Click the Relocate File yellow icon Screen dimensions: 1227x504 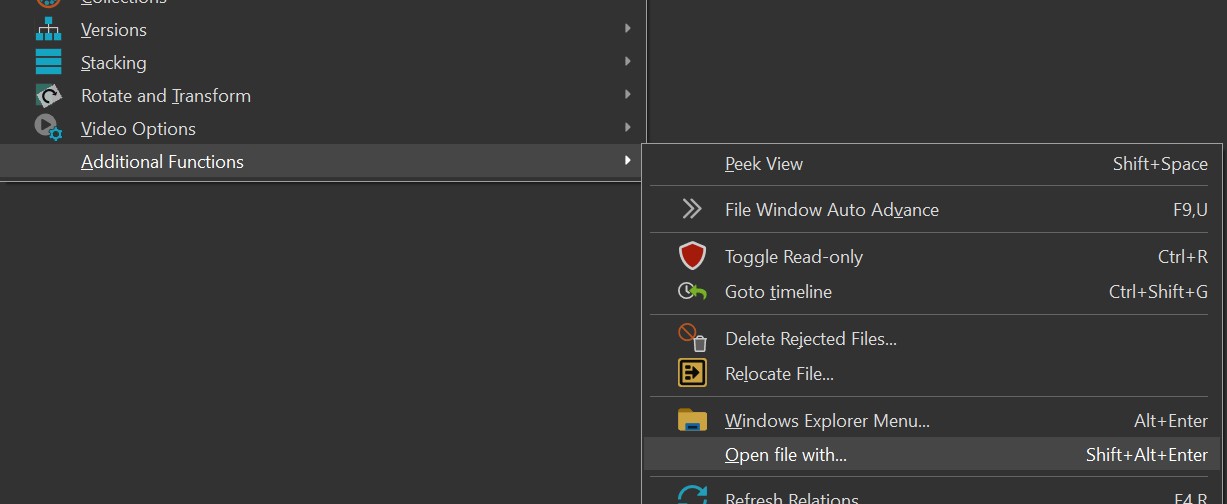(x=692, y=373)
